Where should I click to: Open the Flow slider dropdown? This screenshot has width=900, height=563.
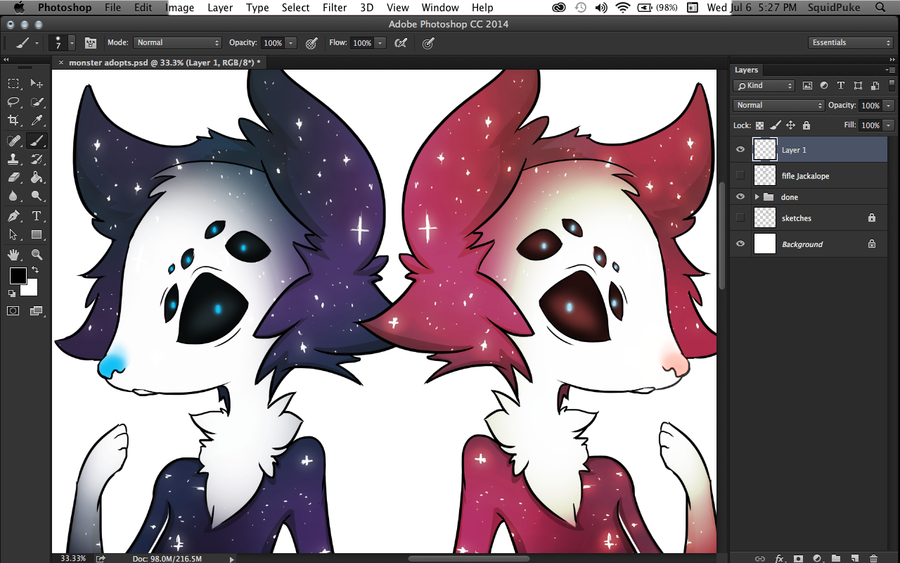pyautogui.click(x=380, y=43)
